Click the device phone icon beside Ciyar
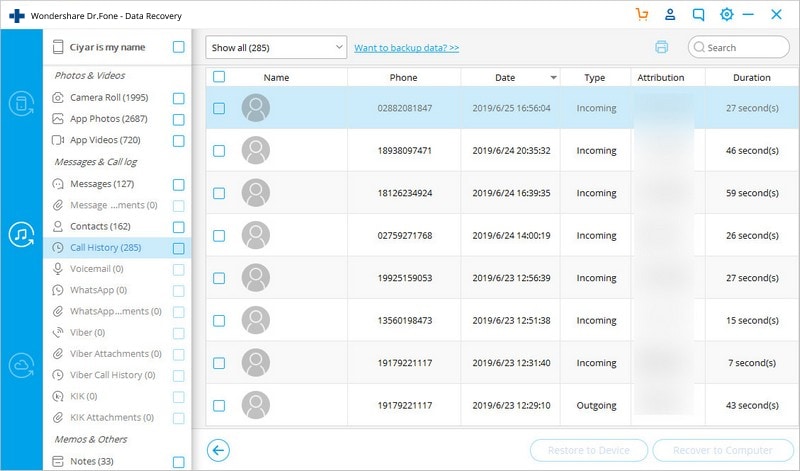 58,47
